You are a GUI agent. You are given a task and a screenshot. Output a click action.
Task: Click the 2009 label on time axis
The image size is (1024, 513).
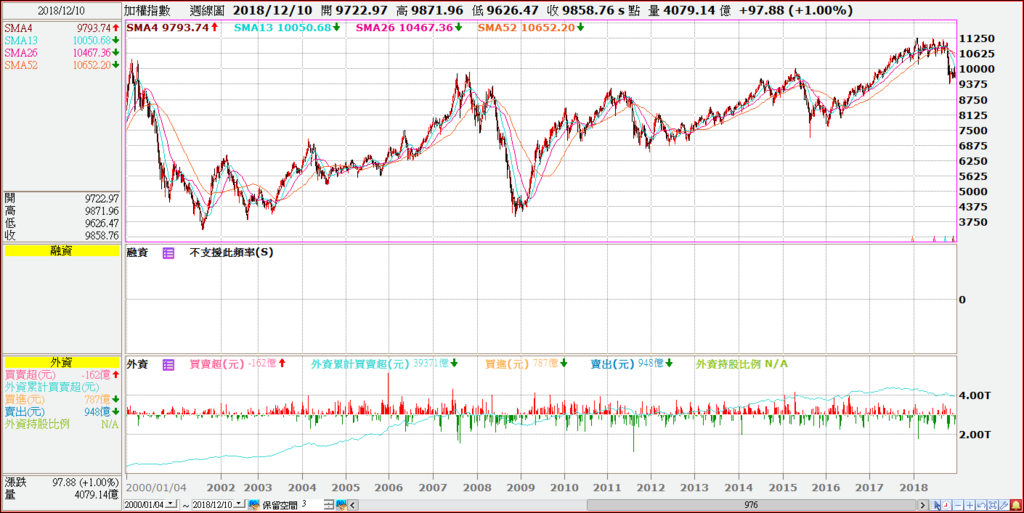coord(520,488)
